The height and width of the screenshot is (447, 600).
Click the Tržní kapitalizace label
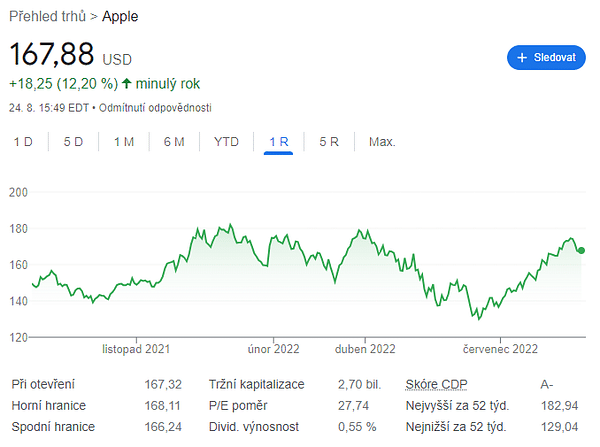(256, 384)
